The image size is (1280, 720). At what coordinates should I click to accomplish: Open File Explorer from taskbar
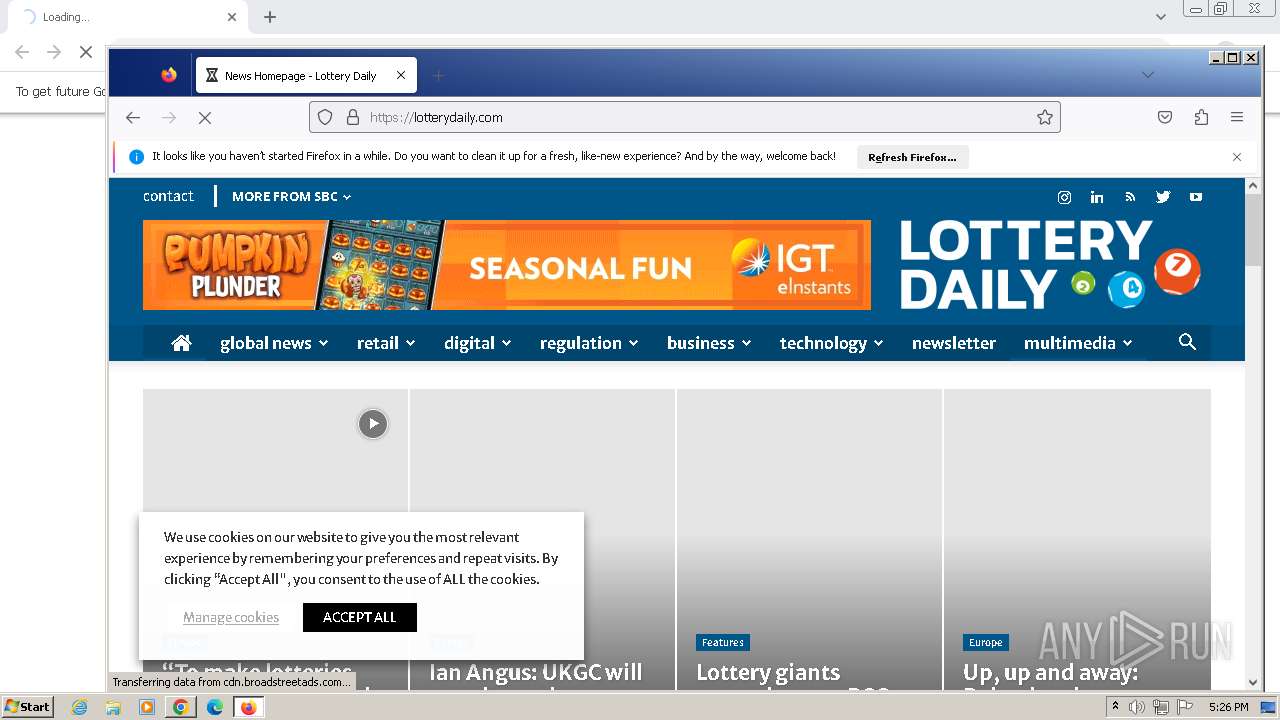point(113,707)
